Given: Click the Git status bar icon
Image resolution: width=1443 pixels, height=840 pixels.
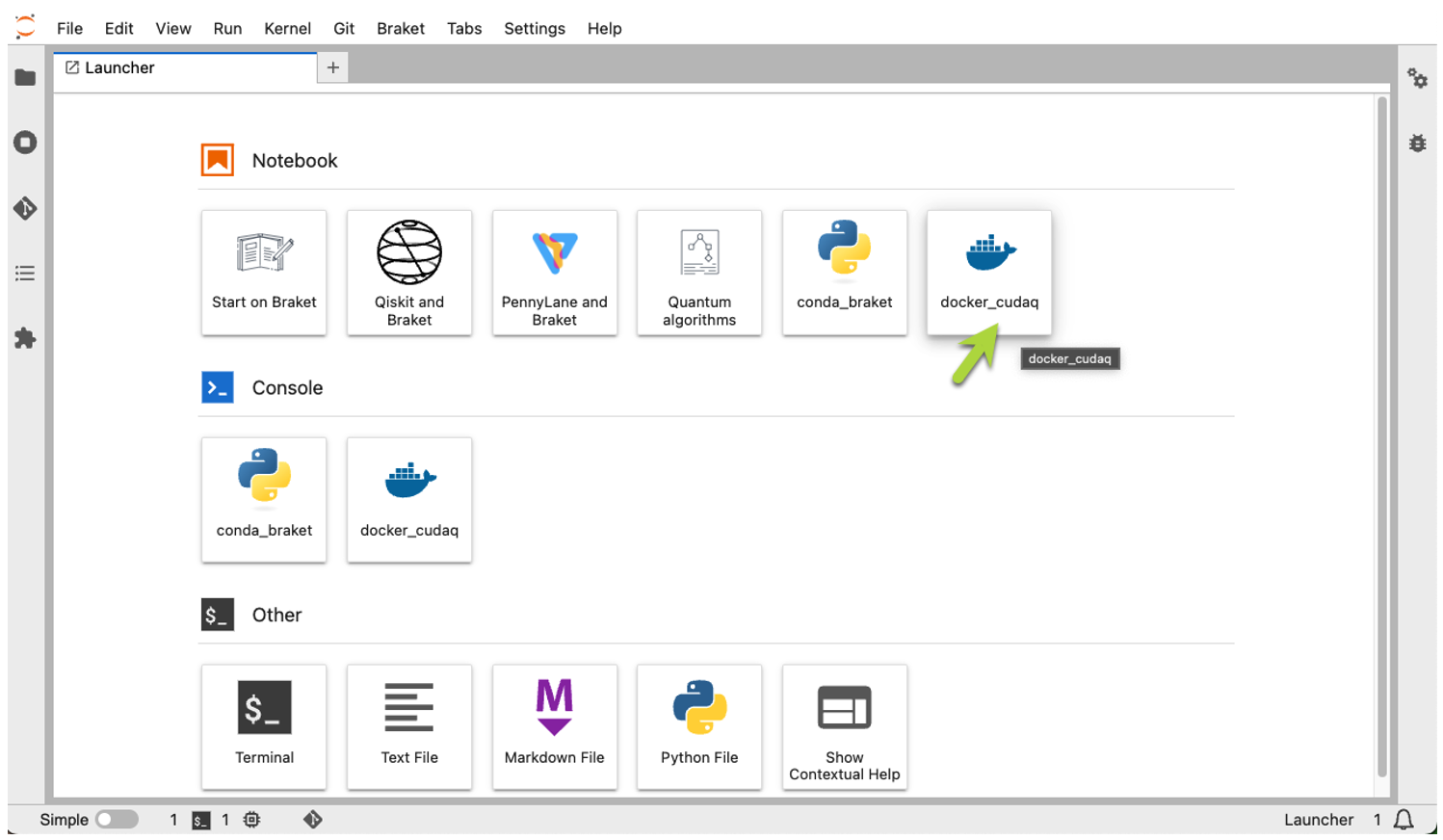Looking at the screenshot, I should pyautogui.click(x=313, y=820).
